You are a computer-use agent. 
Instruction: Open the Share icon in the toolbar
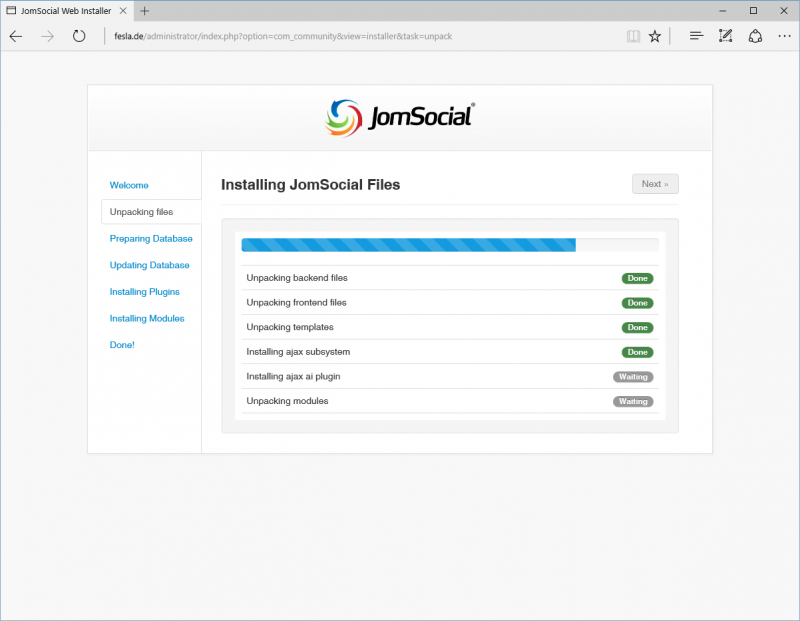755,36
